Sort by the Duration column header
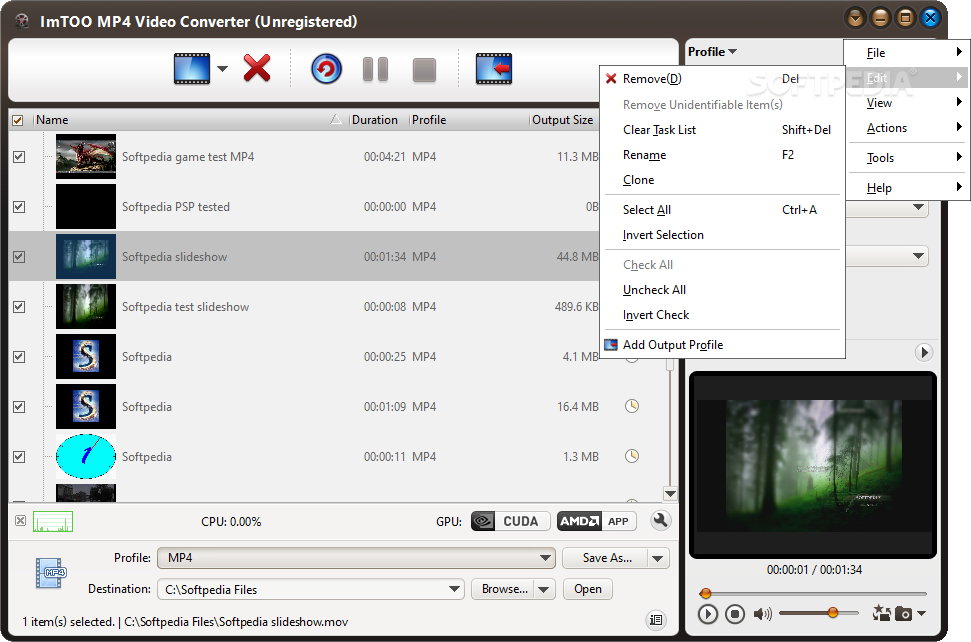The image size is (971, 642). click(x=378, y=119)
